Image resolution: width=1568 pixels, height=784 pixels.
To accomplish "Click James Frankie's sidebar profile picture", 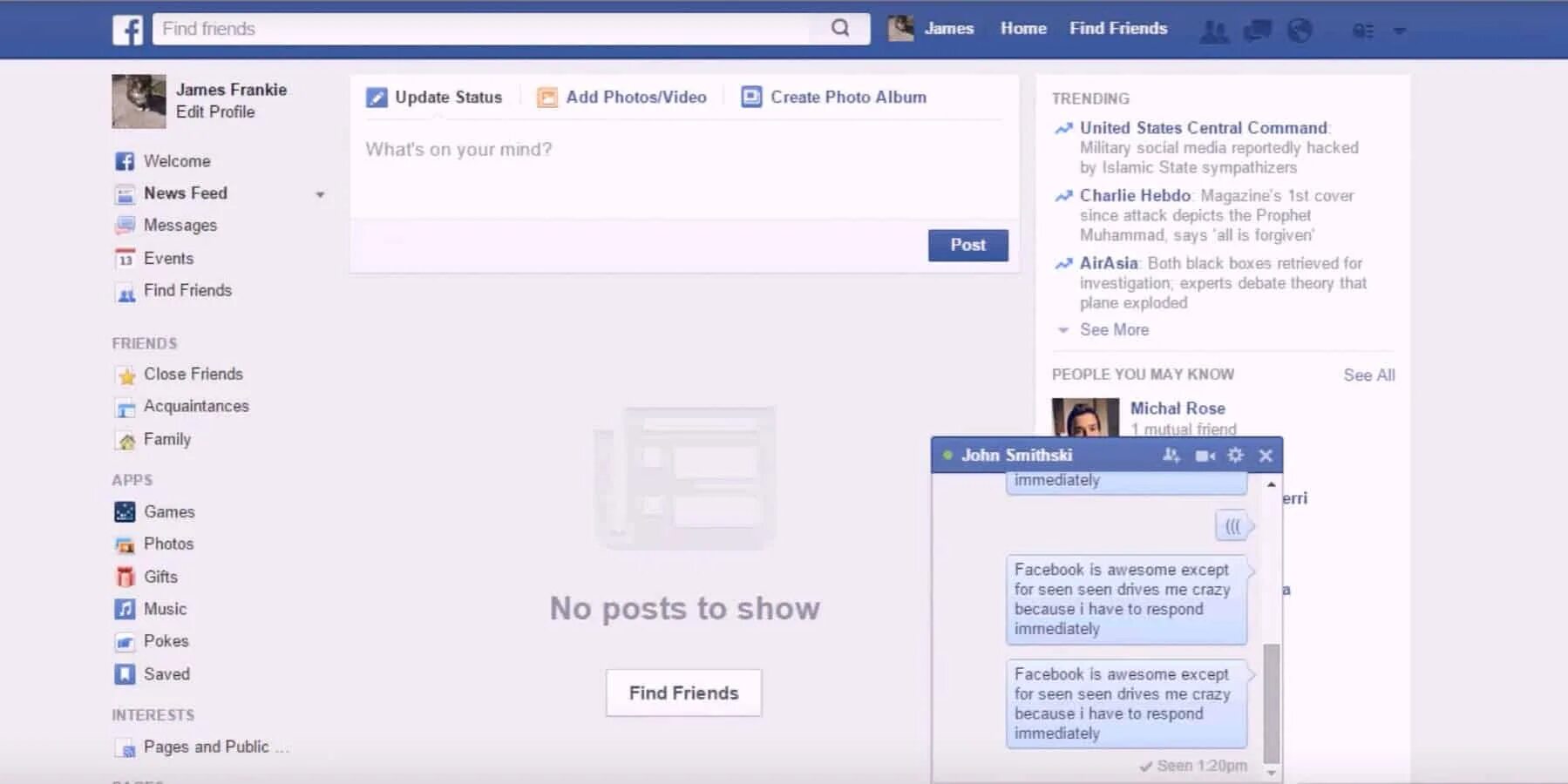I will 139,101.
